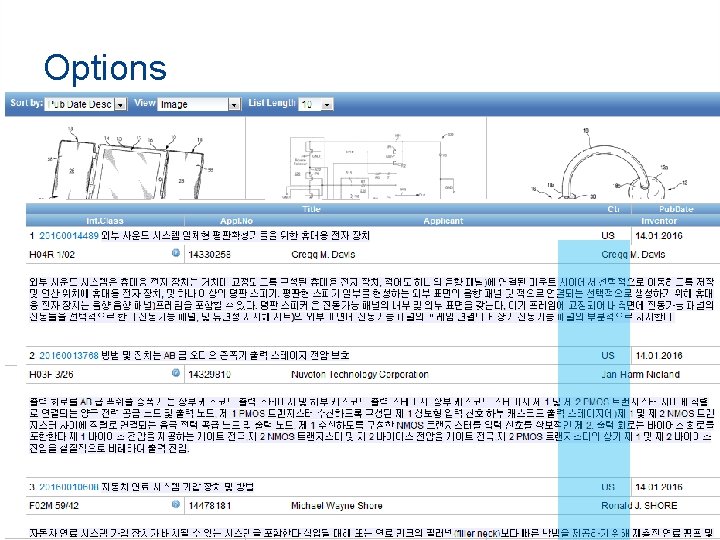Click classification code H04R 1/02
Image resolution: width=720 pixels, height=540 pixels.
(52, 254)
